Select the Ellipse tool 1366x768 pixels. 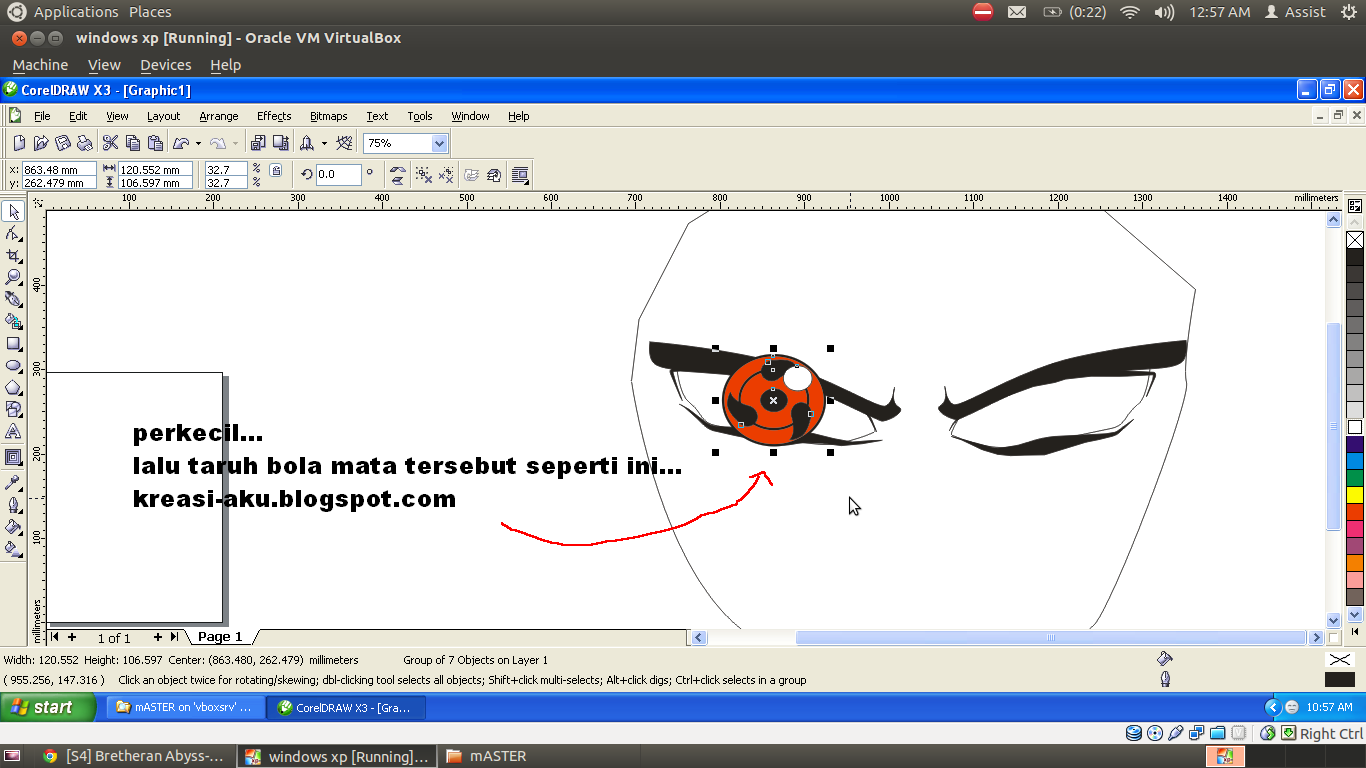pos(13,365)
